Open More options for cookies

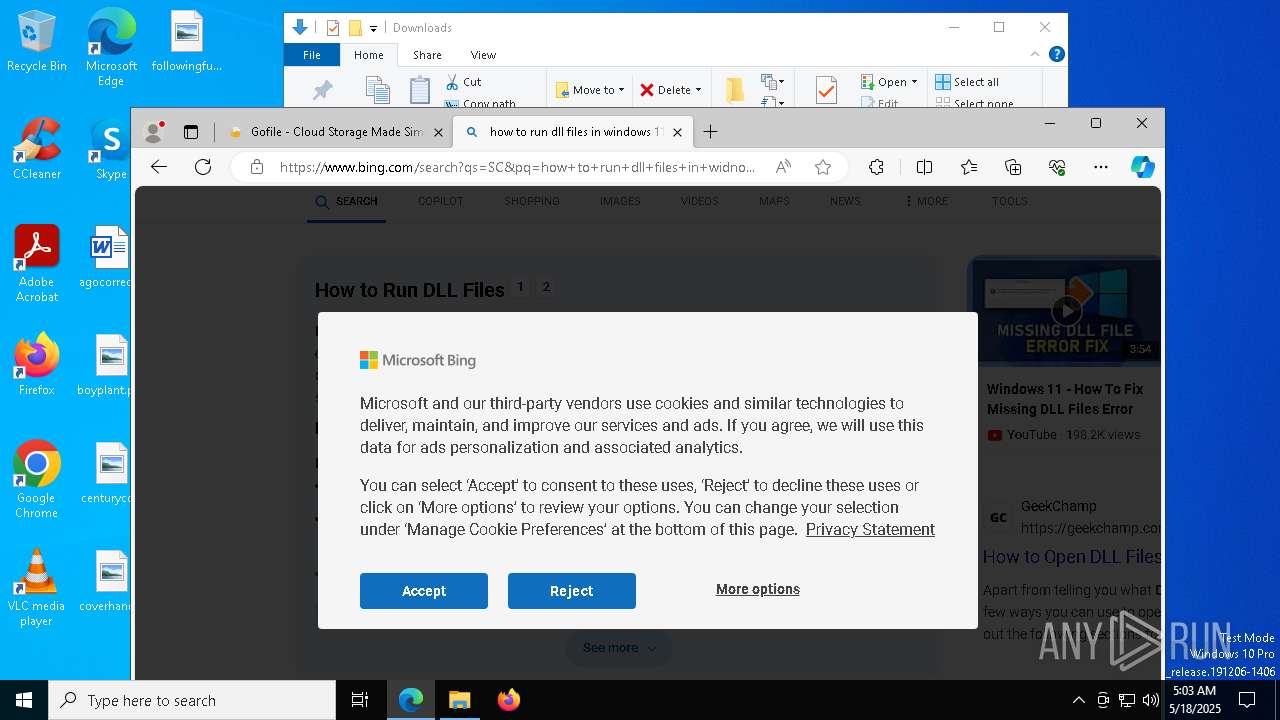[758, 589]
